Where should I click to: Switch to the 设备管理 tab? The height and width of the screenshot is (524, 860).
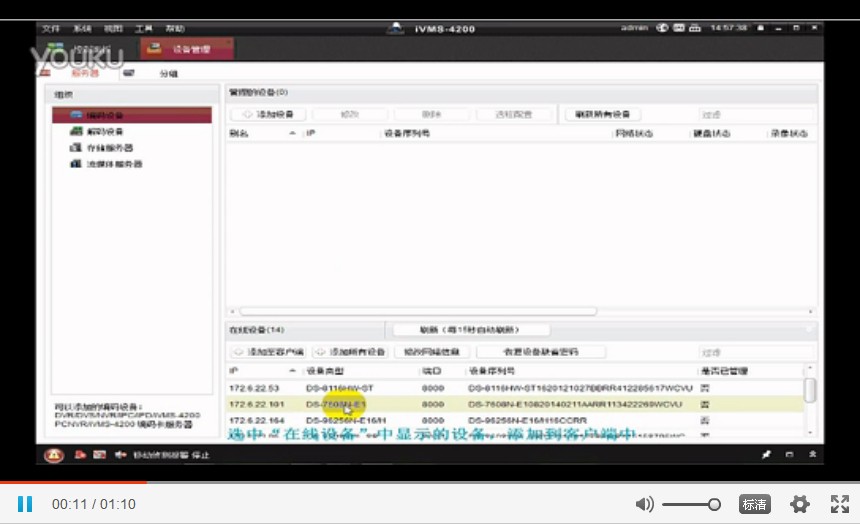point(186,49)
